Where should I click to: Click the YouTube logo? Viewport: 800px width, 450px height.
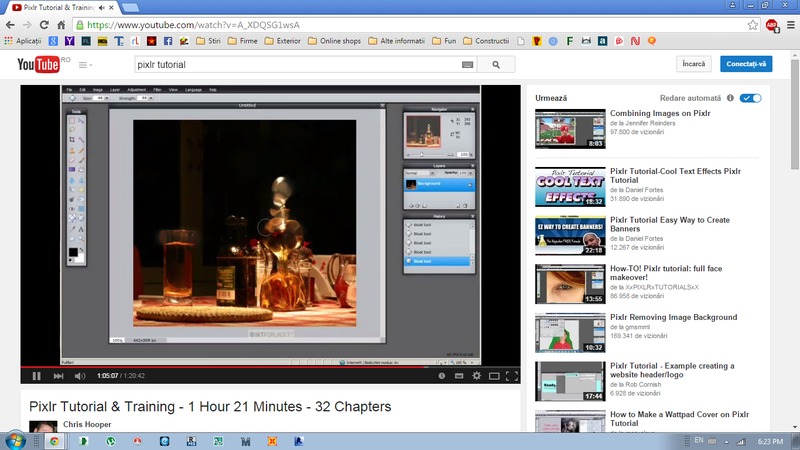click(x=38, y=64)
